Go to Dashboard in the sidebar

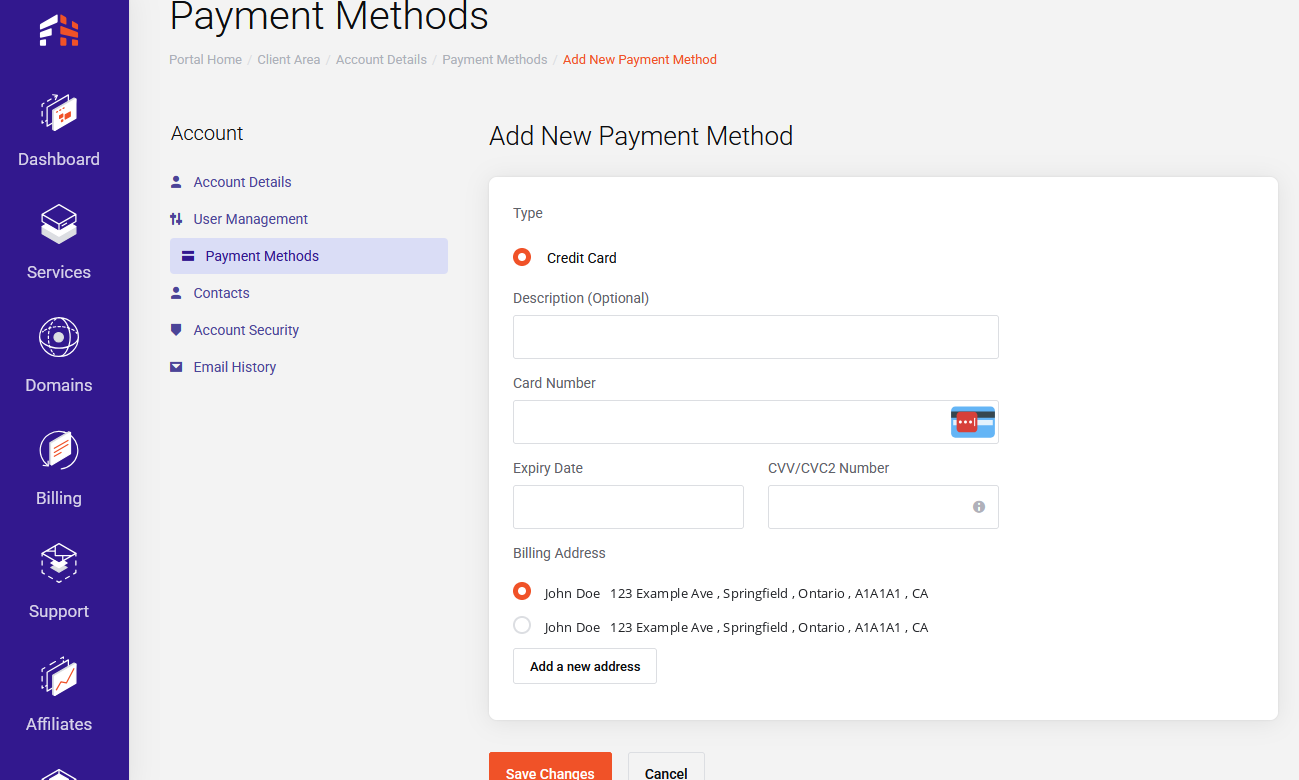59,159
